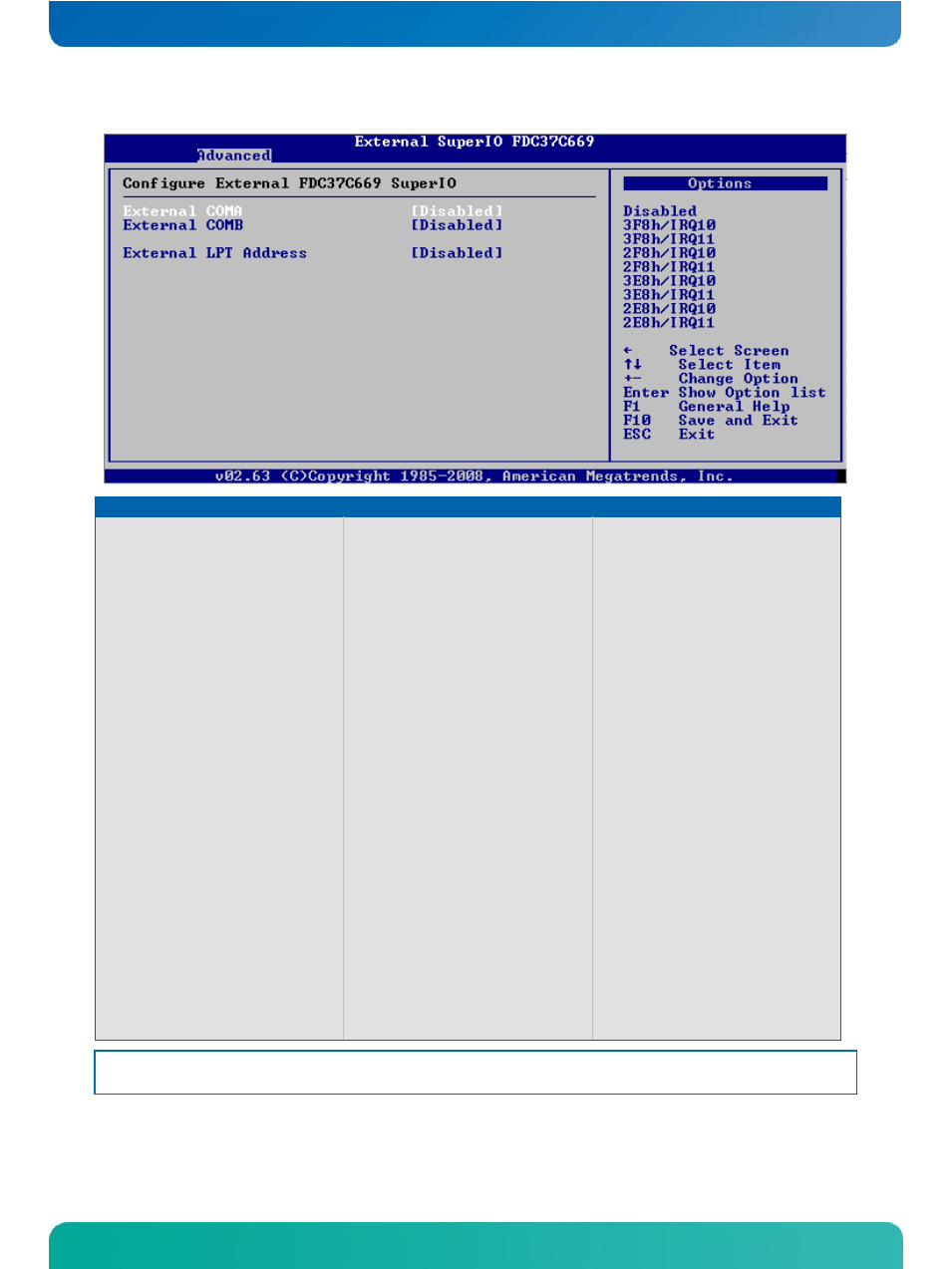
Task: Select the External LPT Address setting
Action: click(x=214, y=253)
